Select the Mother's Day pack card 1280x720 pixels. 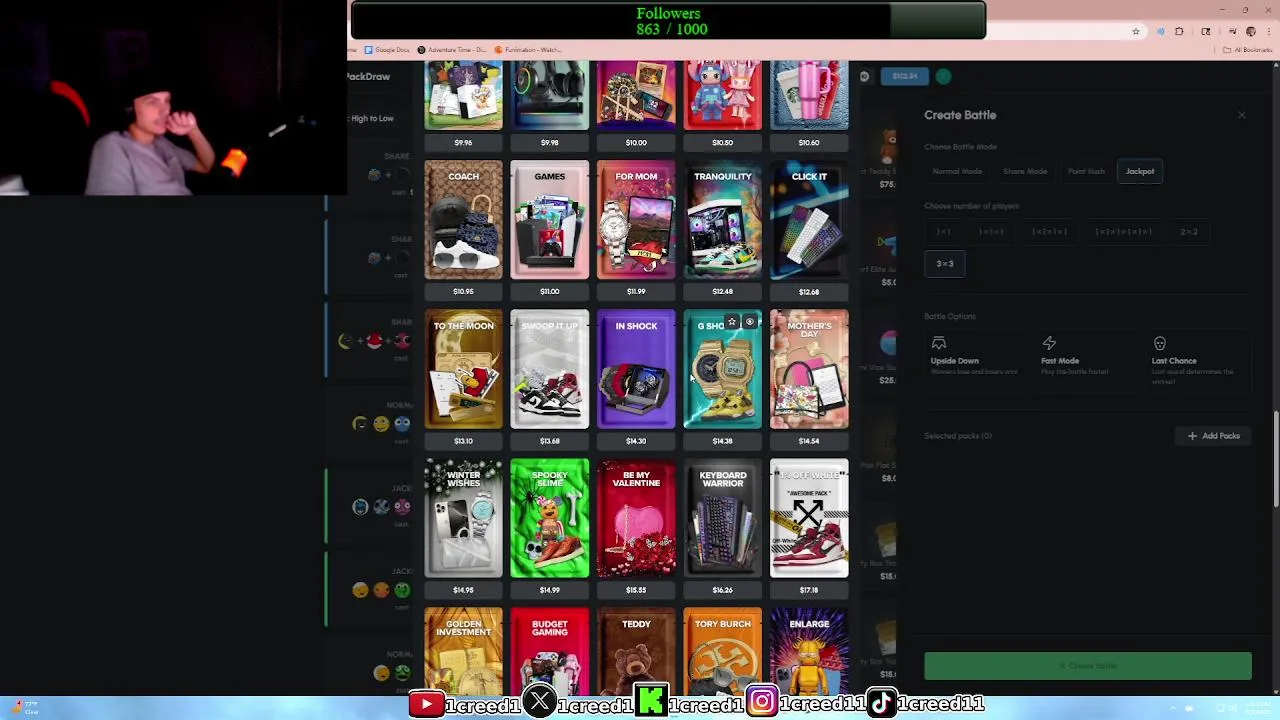tap(809, 369)
